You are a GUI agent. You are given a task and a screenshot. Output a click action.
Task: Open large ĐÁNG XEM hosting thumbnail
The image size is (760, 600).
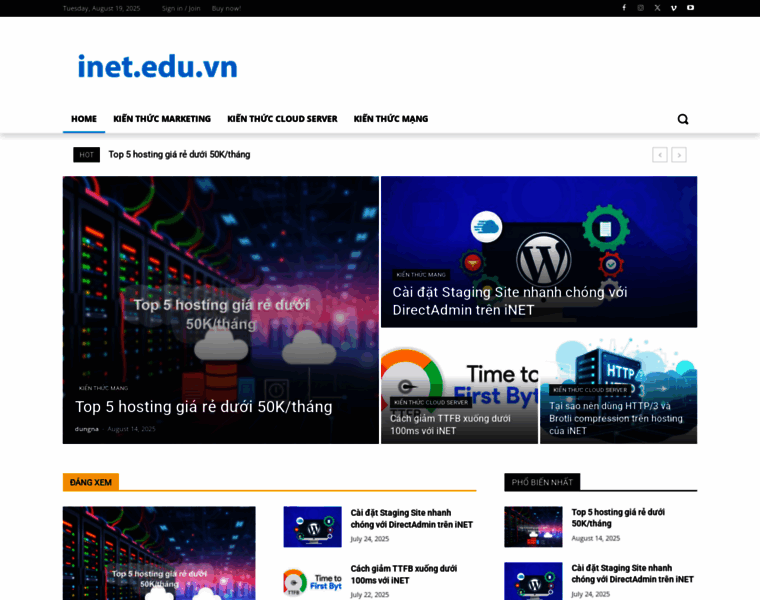159,553
